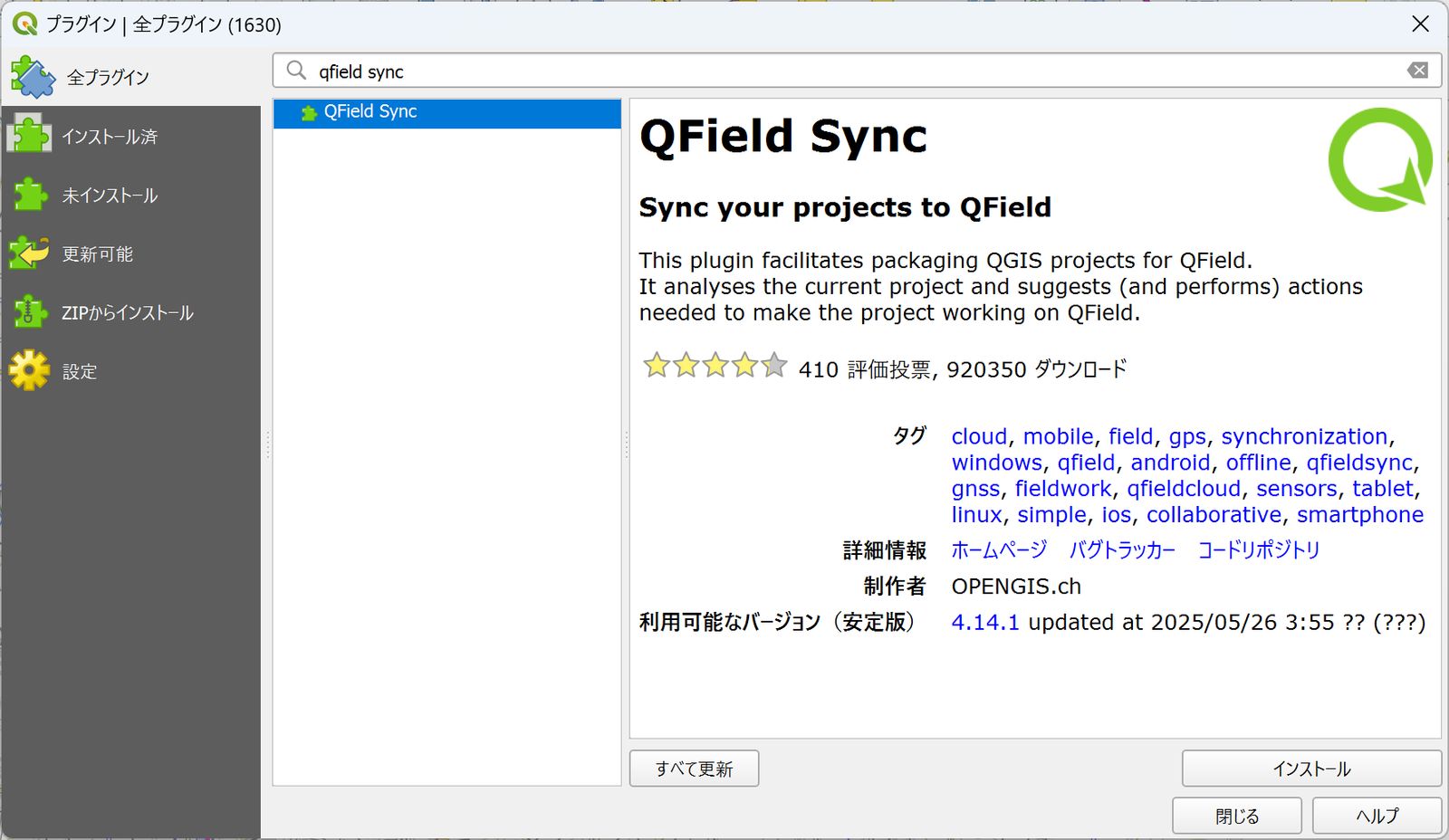Viewport: 1449px width, 840px height.
Task: Open the 'offline' tag link
Action: coord(1259,463)
